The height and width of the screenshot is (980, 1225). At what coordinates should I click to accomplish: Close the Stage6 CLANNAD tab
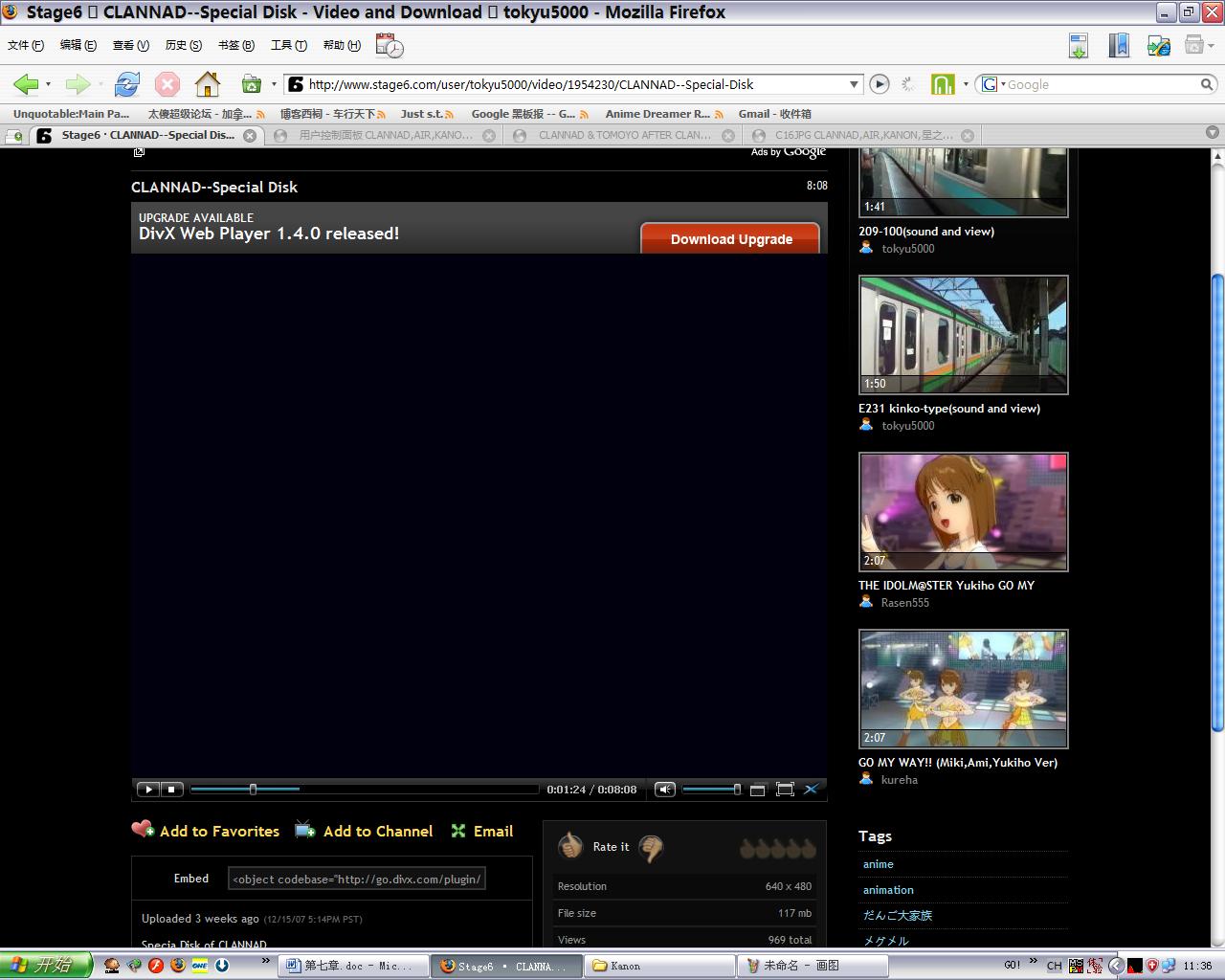pos(250,136)
